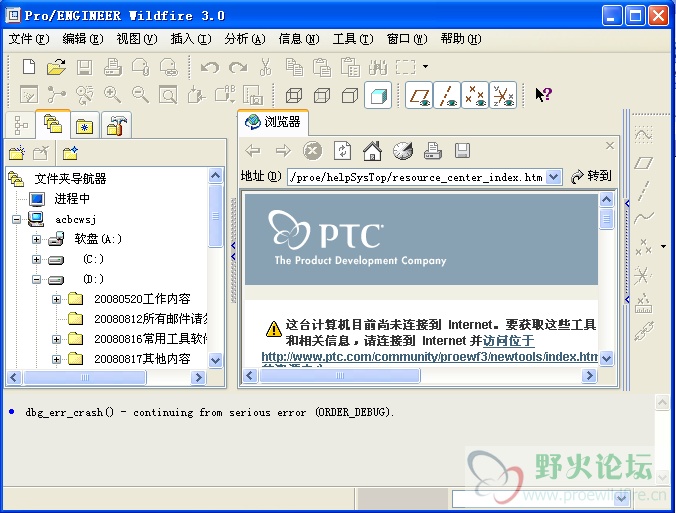
Task: Click the What's This context help icon
Action: point(543,94)
